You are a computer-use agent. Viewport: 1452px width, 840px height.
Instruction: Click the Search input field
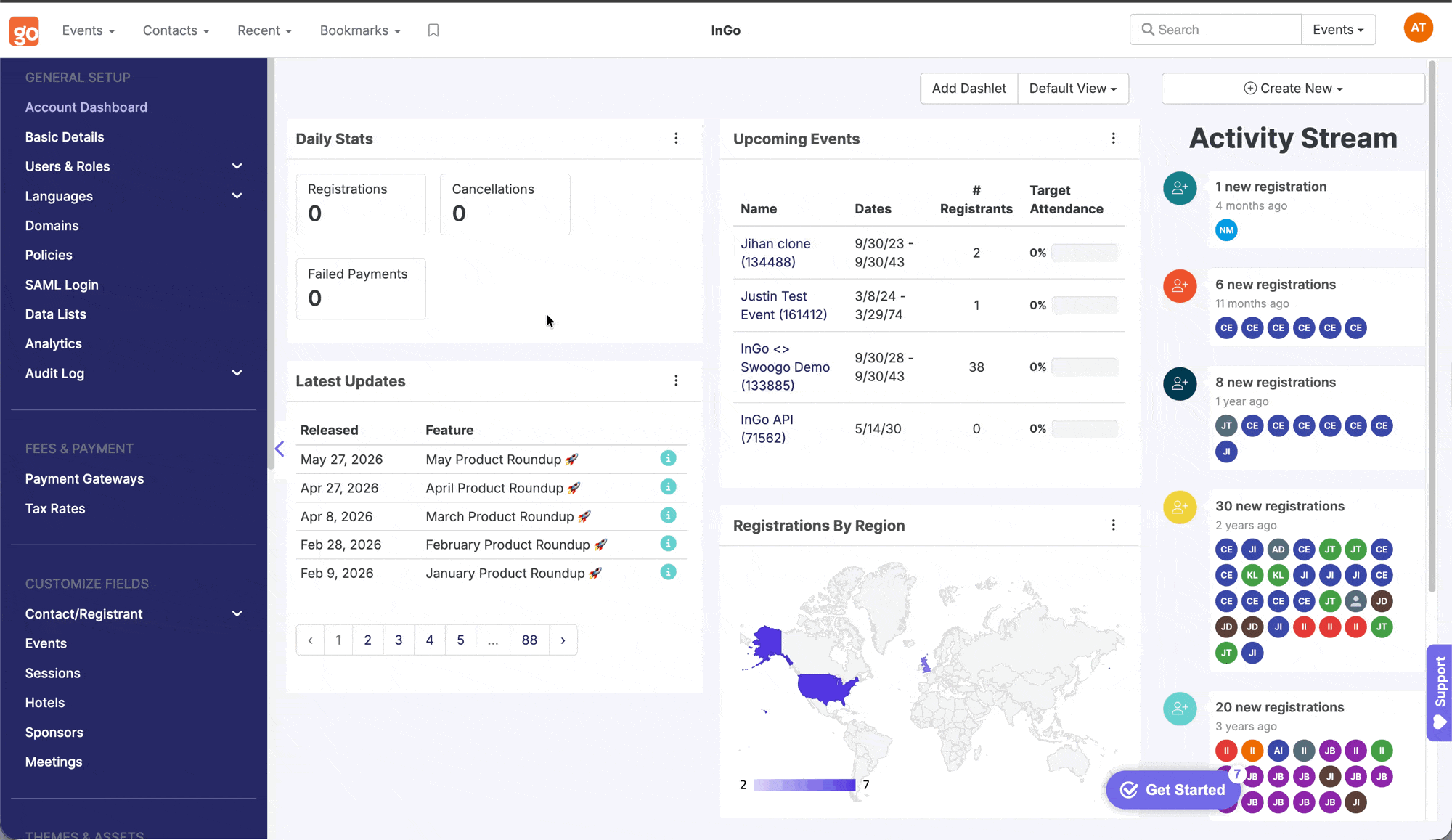click(1215, 30)
